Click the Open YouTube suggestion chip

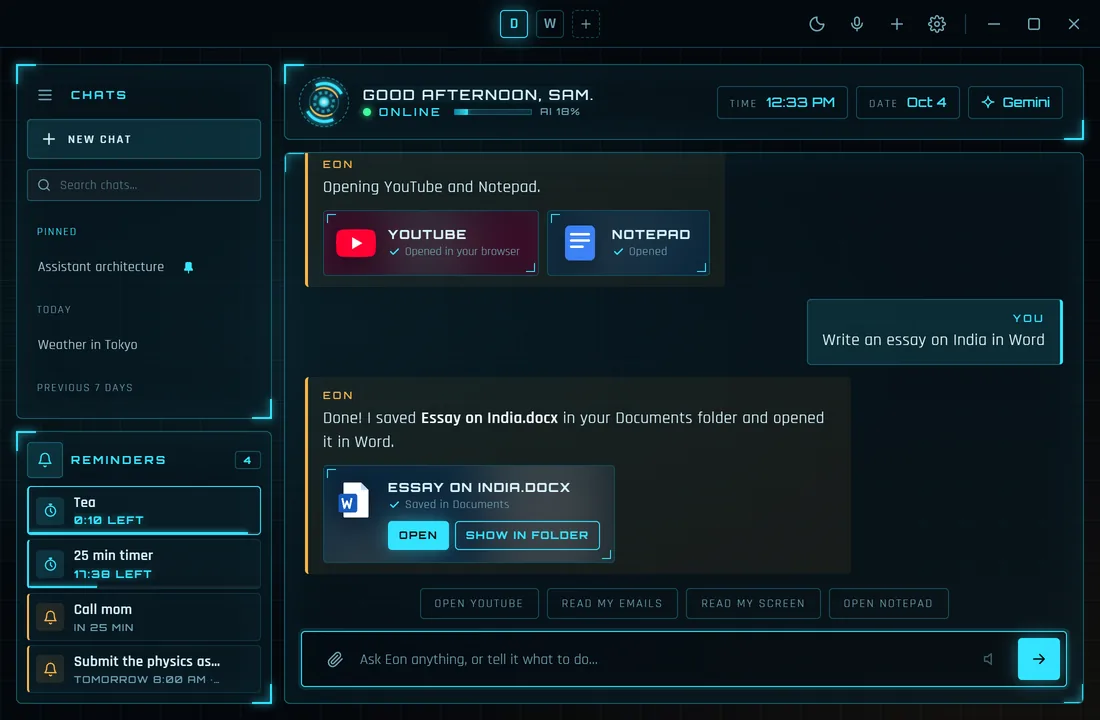479,604
